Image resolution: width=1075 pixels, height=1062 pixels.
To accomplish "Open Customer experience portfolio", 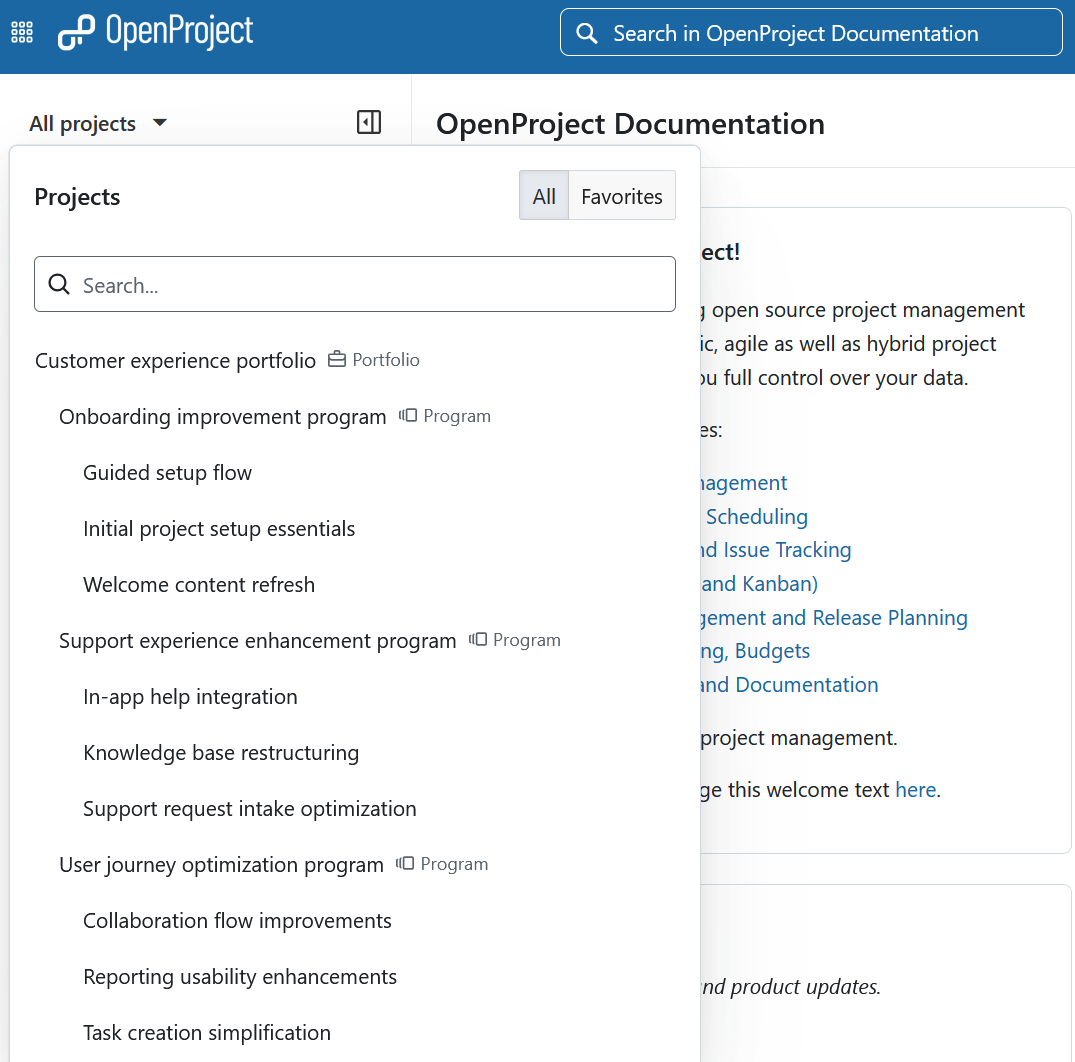I will (175, 361).
